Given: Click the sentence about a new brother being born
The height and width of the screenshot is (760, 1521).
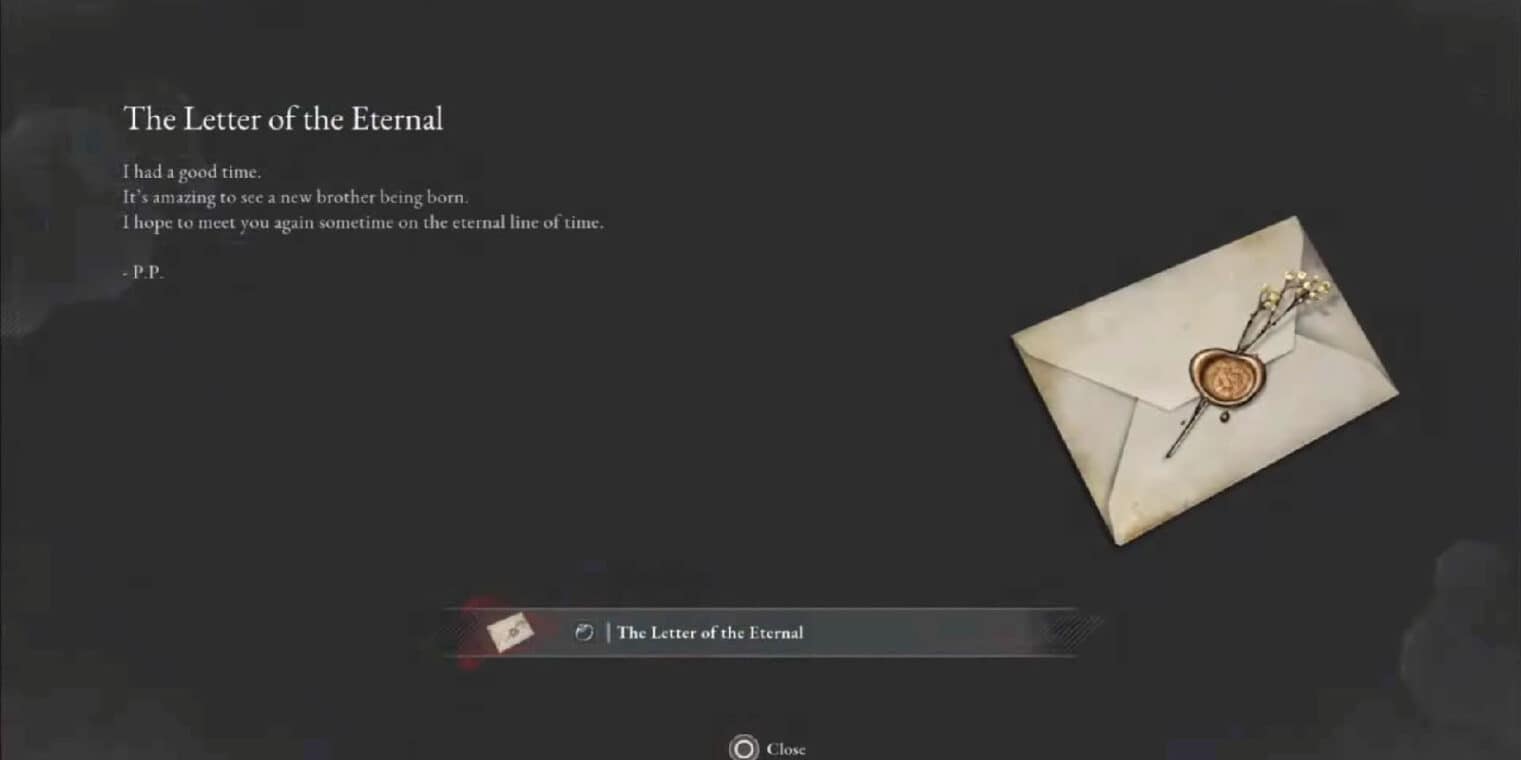Looking at the screenshot, I should (295, 198).
